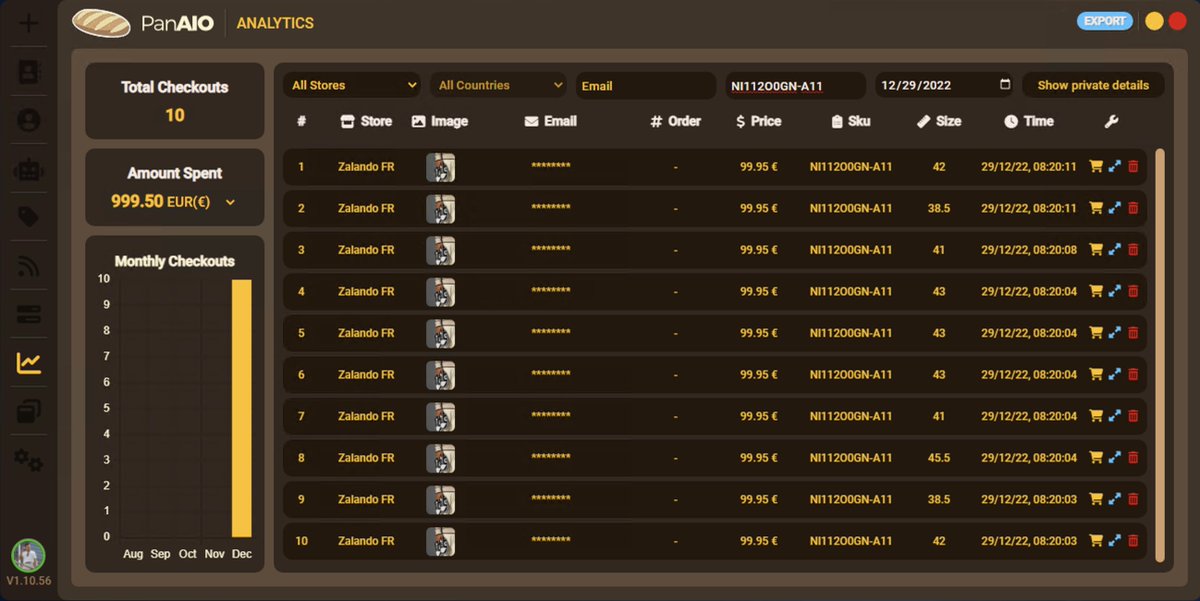Click the Email filter input field
The width and height of the screenshot is (1200, 601).
[x=645, y=86]
